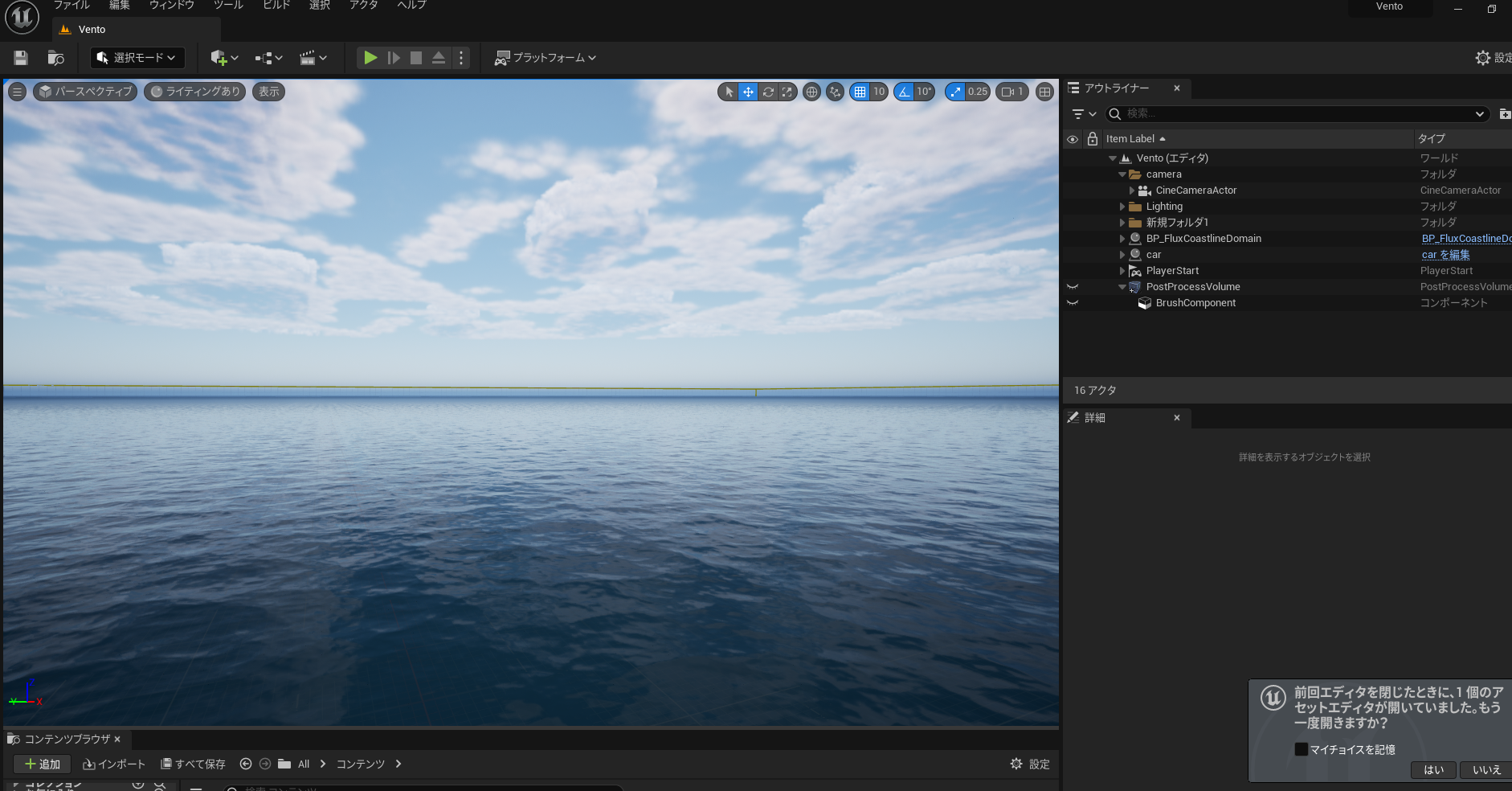Start Play in Editor
Image resolution: width=1512 pixels, height=791 pixels.
(x=370, y=58)
